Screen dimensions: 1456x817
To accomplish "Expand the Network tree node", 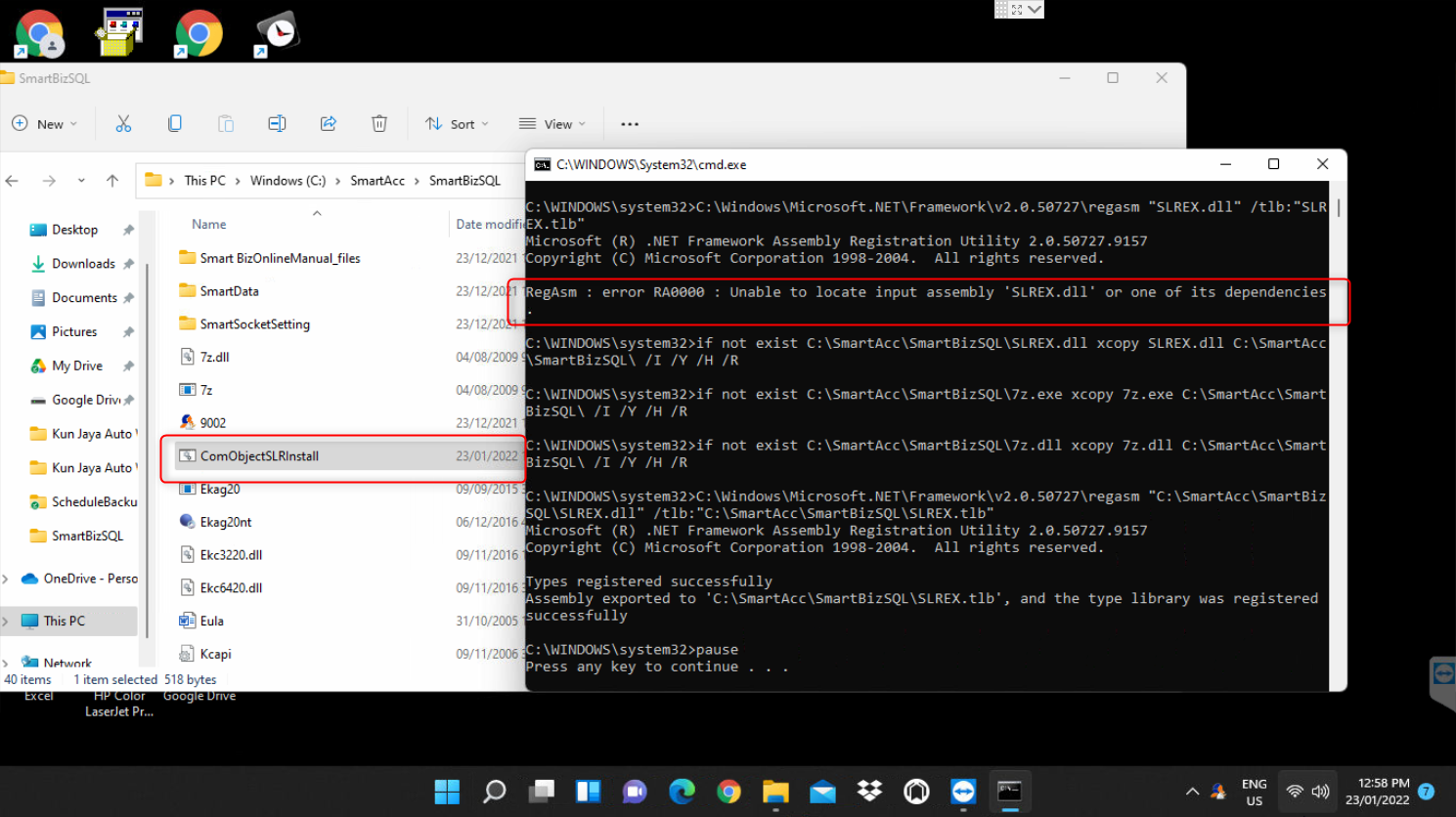I will point(6,664).
